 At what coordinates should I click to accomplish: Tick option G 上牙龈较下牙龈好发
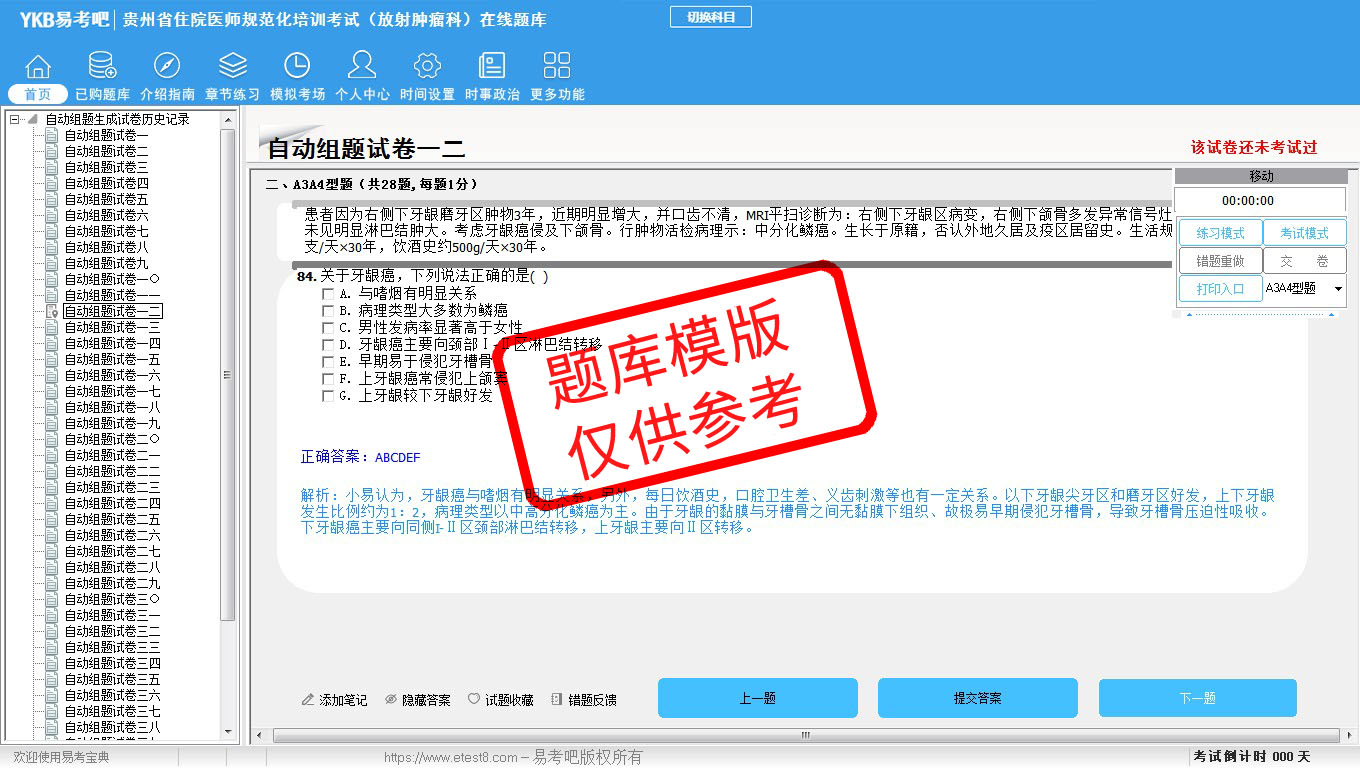(x=328, y=396)
